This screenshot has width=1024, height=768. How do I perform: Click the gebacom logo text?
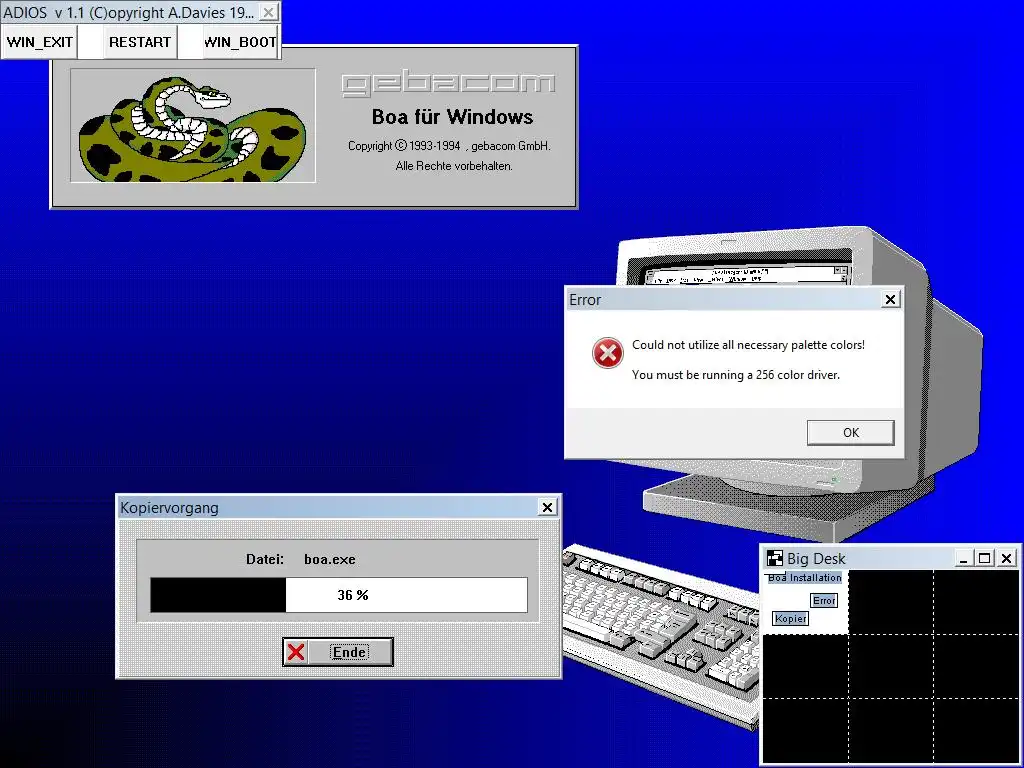click(449, 84)
